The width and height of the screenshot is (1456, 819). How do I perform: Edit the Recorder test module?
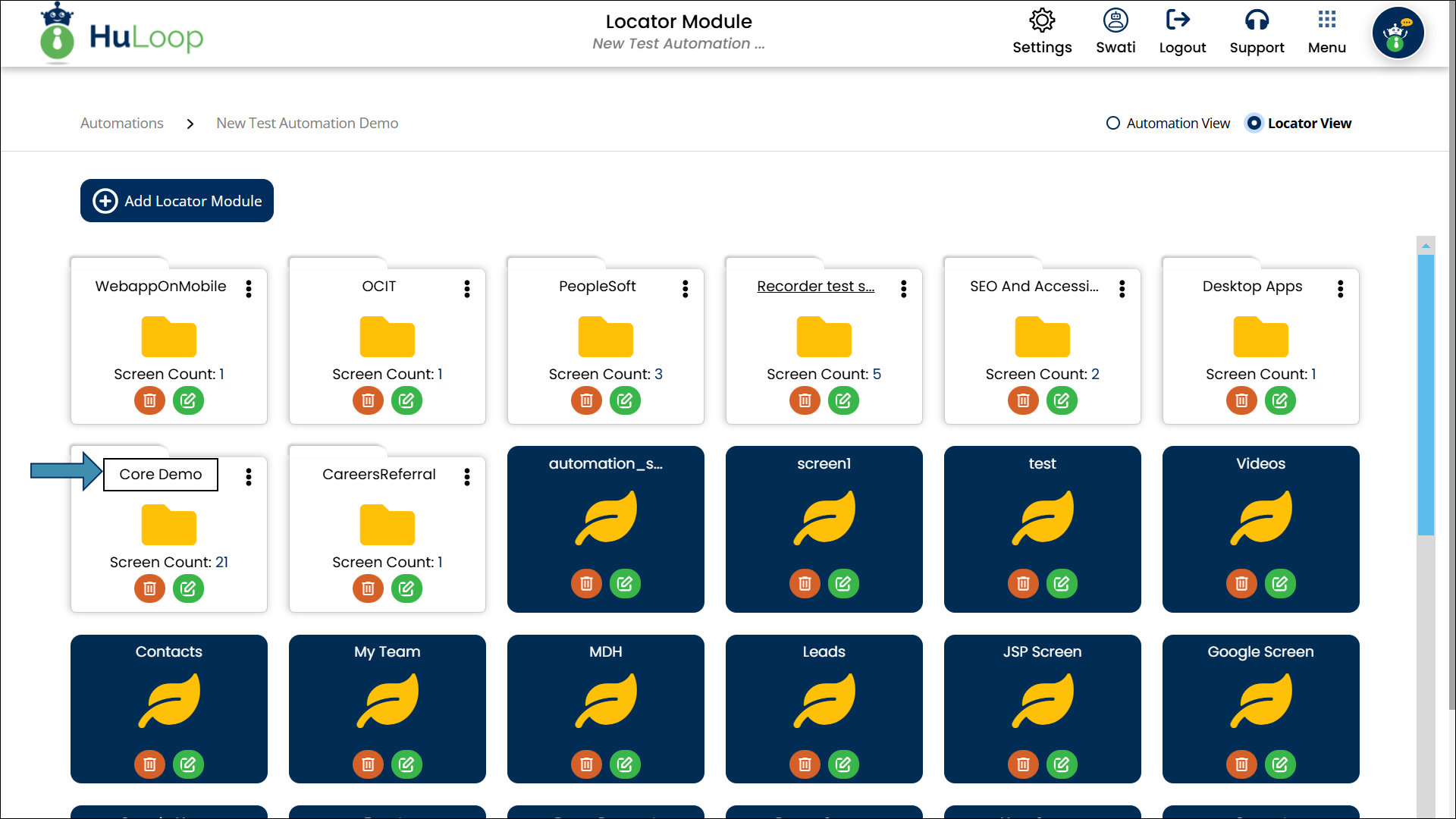point(843,400)
